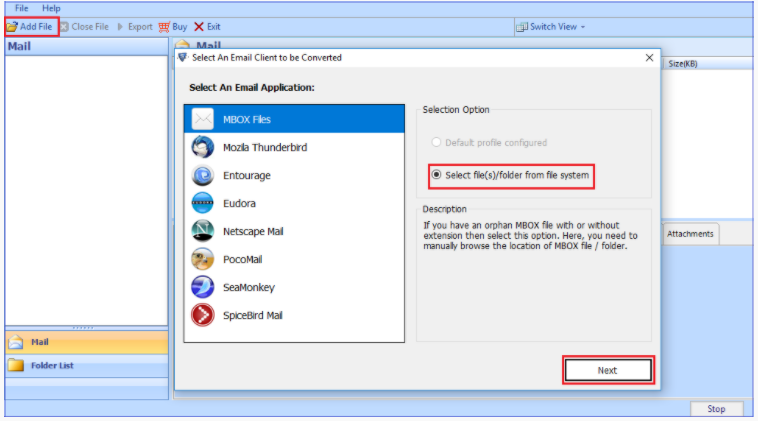Expand the Switch View dropdown arrow
The image size is (758, 421).
(x=583, y=27)
